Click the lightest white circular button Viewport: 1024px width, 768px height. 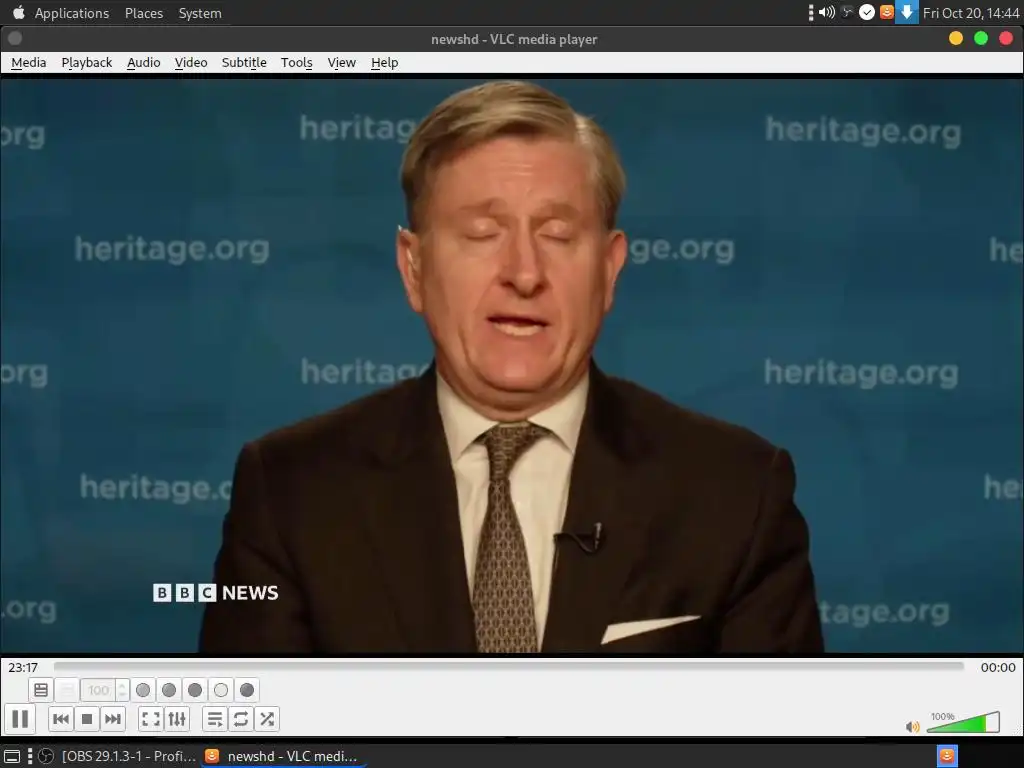click(221, 690)
